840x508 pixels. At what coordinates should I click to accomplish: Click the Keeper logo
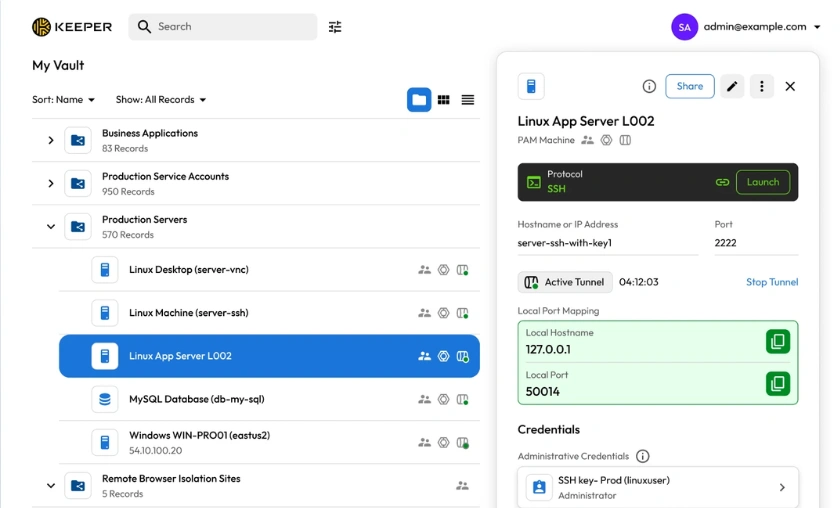click(x=72, y=26)
